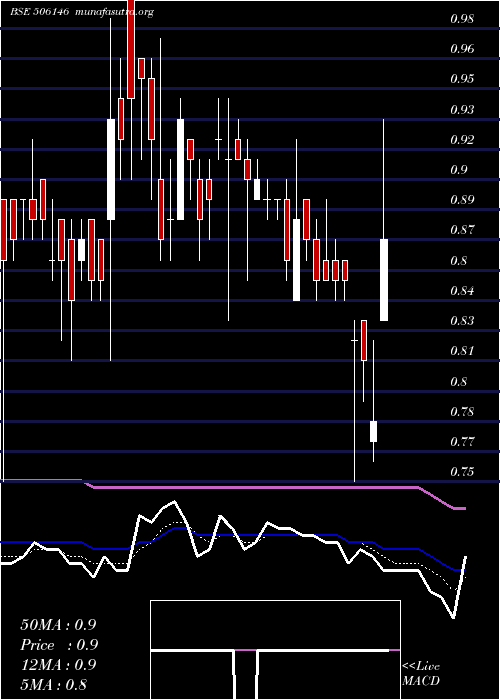500x700 pixels.
Task: Click the 0.87 price axis label
Action: 461,230
